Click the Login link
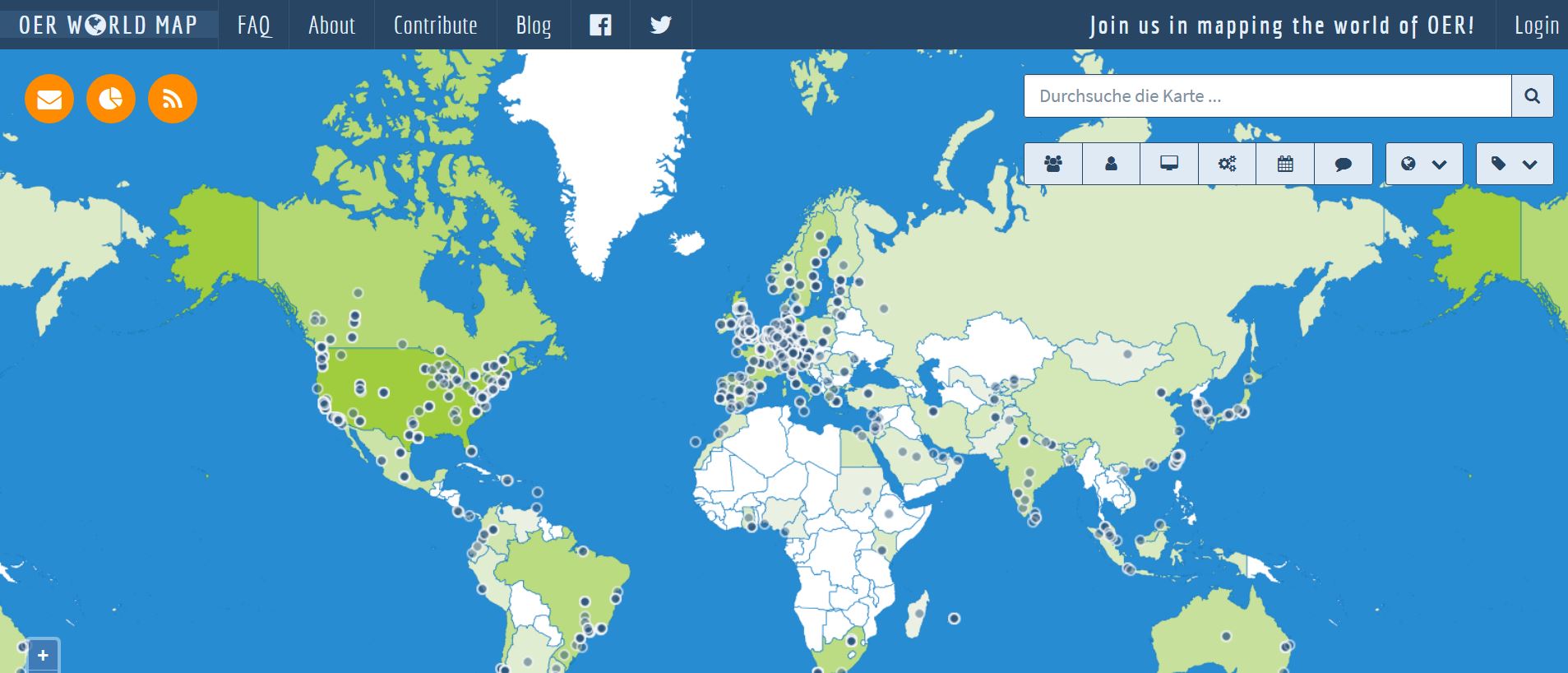The image size is (1568, 673). click(x=1536, y=25)
